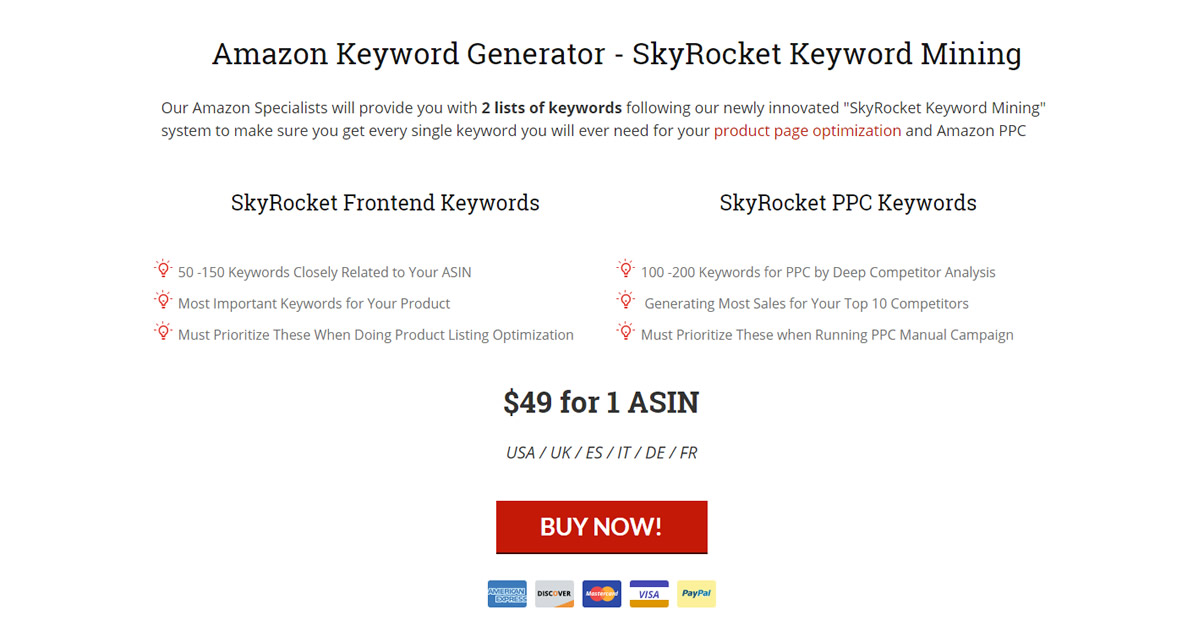Image resolution: width=1203 pixels, height=641 pixels.
Task: Click the Discover card icon
Action: [x=554, y=594]
